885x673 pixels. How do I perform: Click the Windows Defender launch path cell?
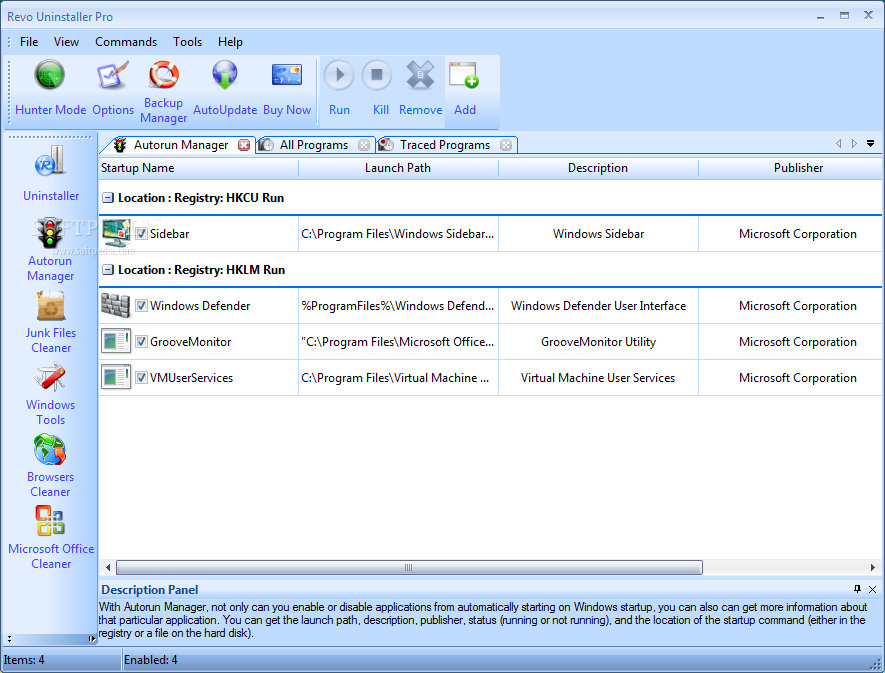398,306
